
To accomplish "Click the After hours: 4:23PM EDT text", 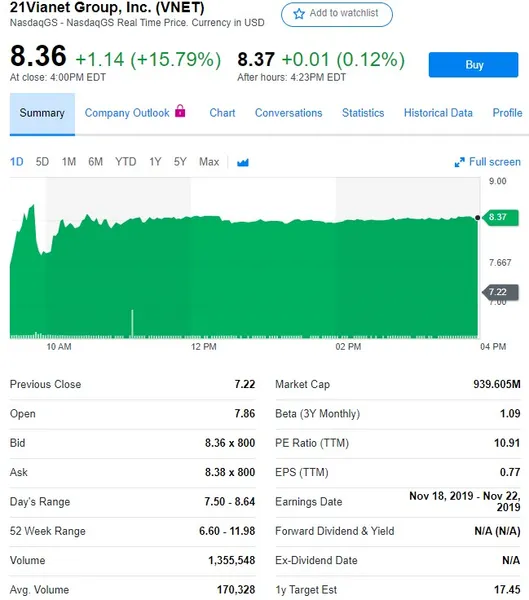I will pos(291,77).
